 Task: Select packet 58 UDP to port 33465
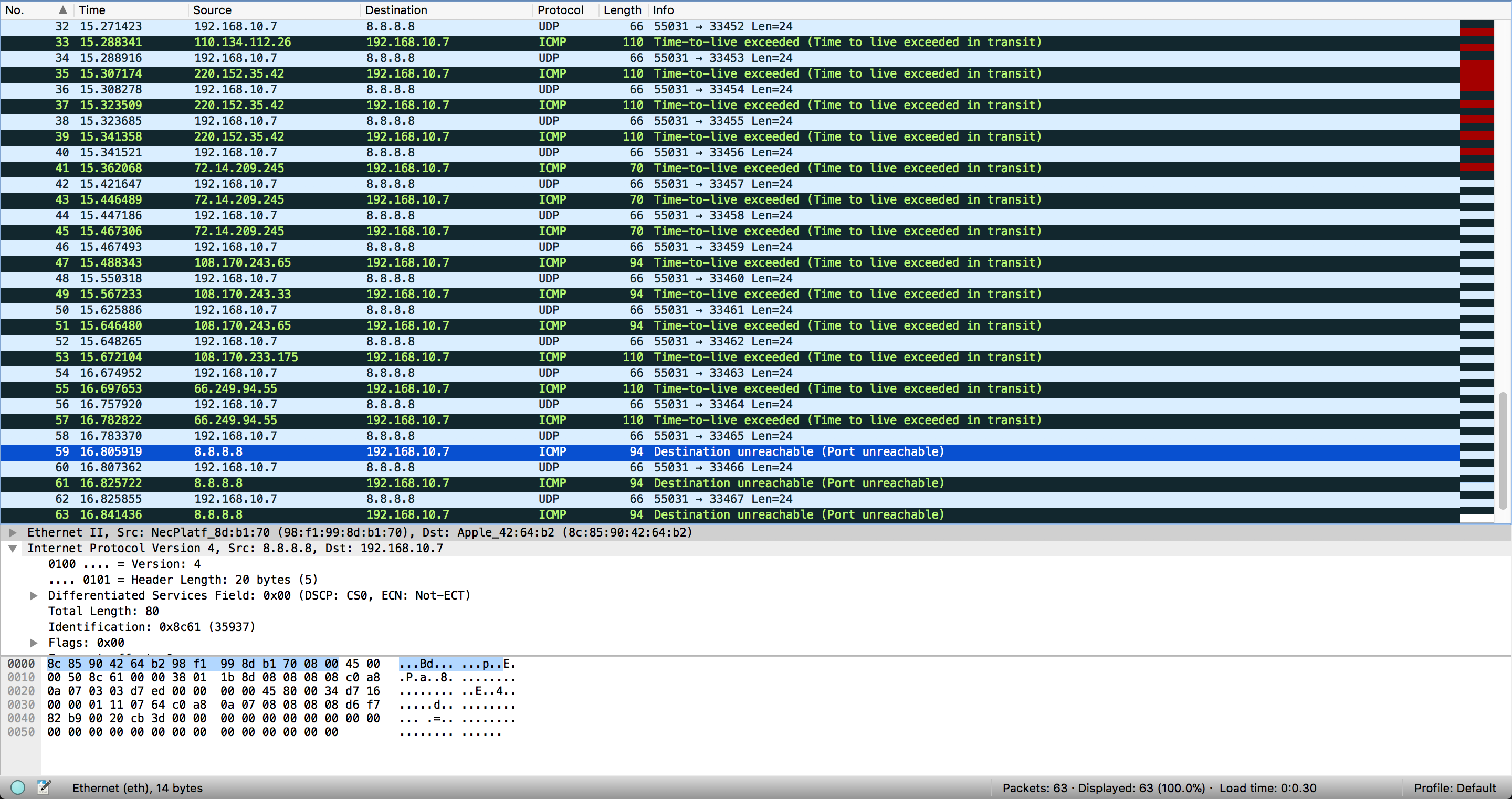point(730,436)
